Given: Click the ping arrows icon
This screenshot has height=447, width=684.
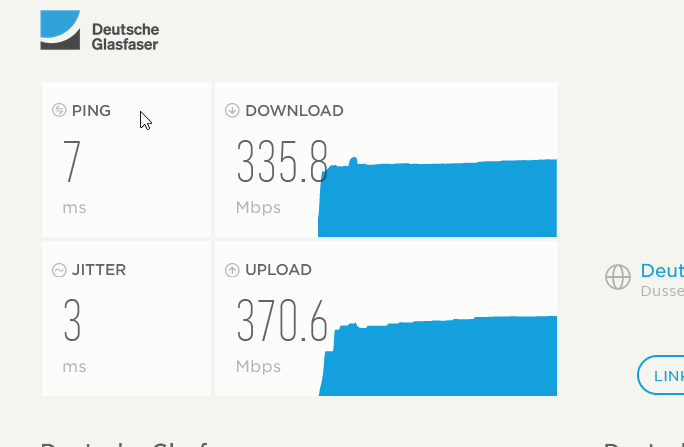Looking at the screenshot, I should (x=59, y=110).
